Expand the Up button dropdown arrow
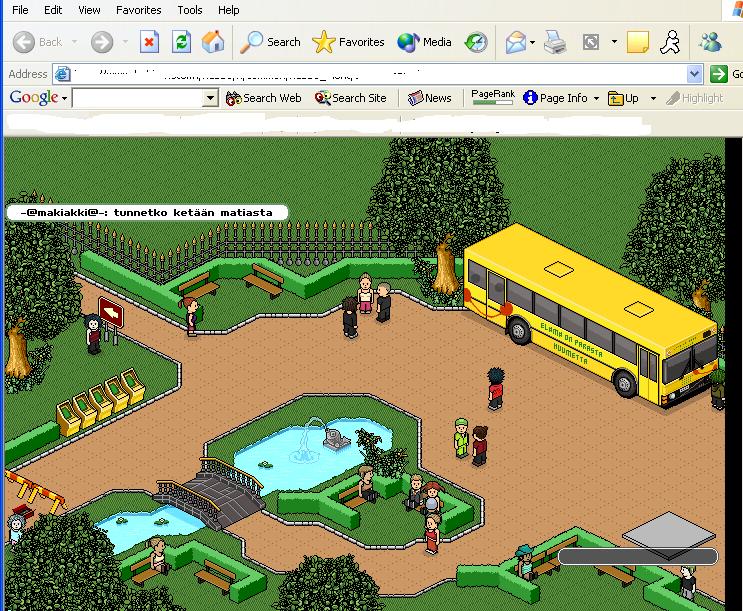Screen dimensions: 743x611 pyautogui.click(x=653, y=99)
